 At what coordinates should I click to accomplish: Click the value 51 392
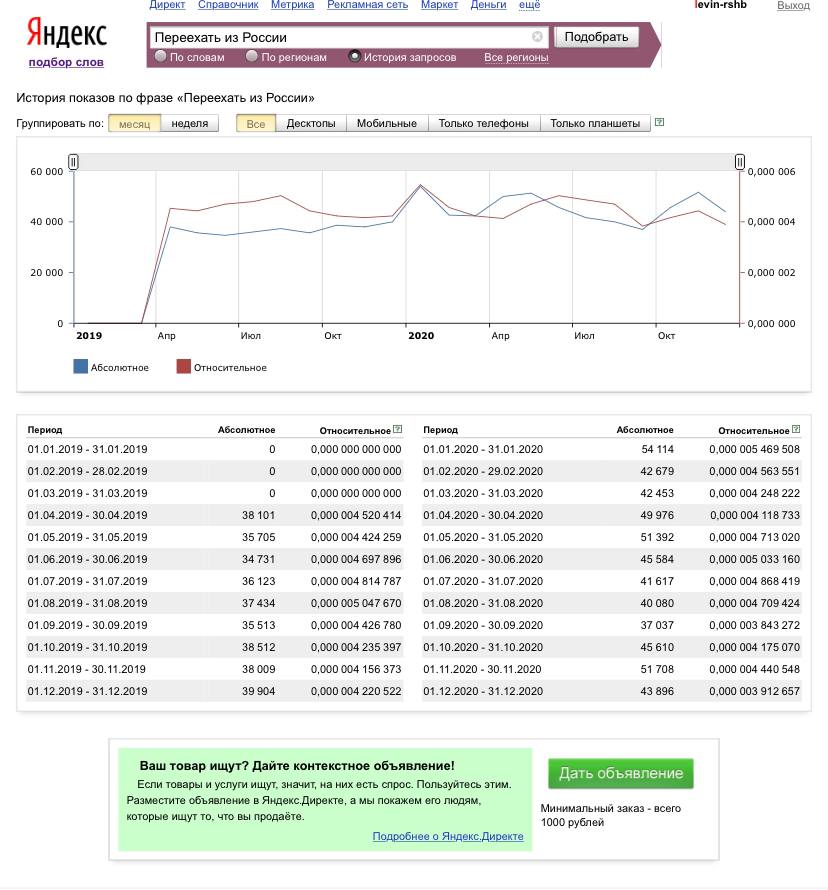[657, 538]
